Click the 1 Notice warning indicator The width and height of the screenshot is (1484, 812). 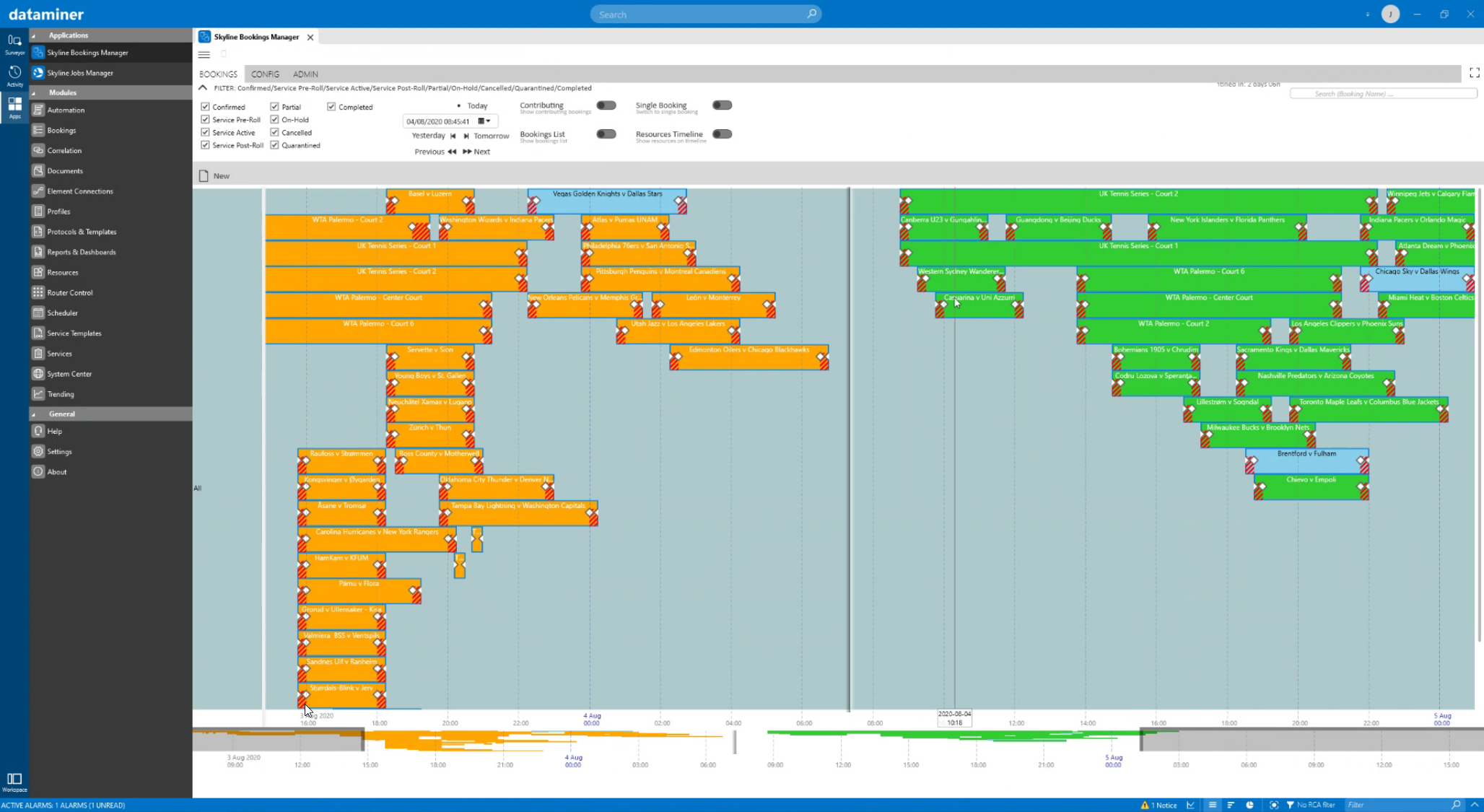pos(1159,805)
